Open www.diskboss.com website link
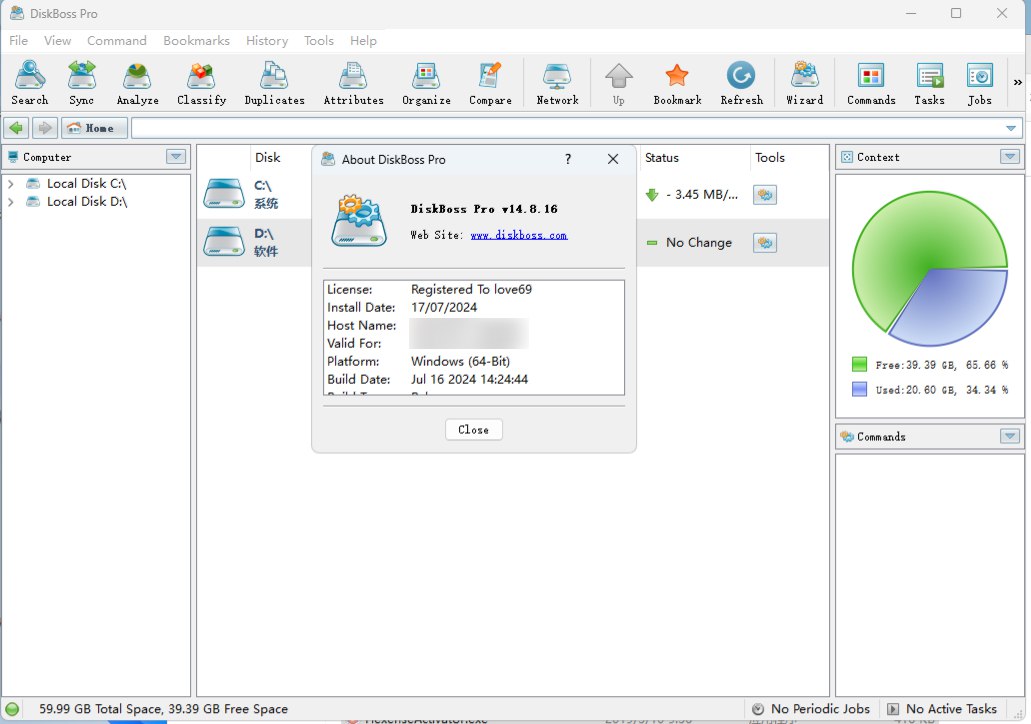 click(x=519, y=235)
